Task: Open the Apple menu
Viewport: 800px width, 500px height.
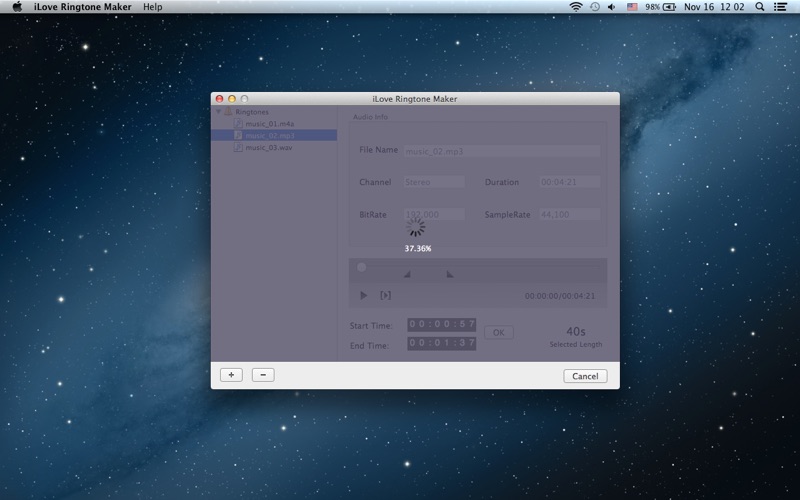Action: (x=17, y=7)
